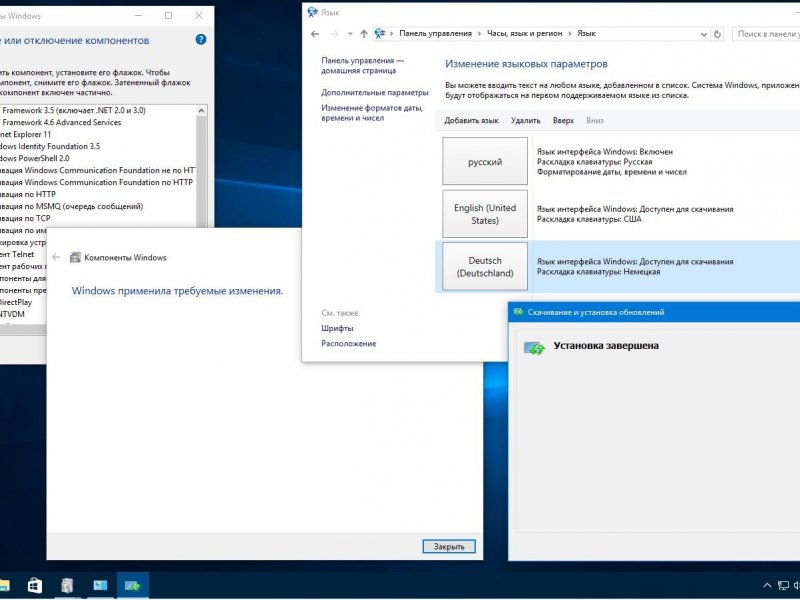
Task: Open the Store icon on the taskbar
Action: [x=35, y=585]
